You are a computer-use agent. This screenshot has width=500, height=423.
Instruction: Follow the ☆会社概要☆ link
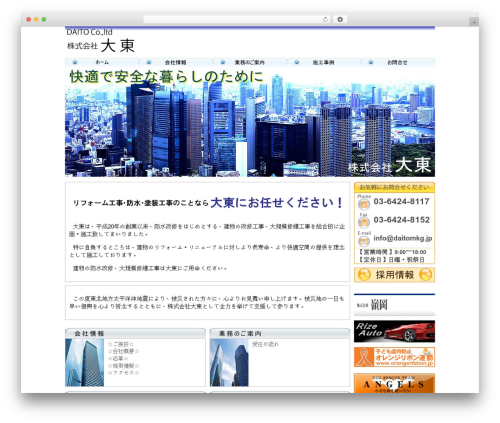(123, 351)
